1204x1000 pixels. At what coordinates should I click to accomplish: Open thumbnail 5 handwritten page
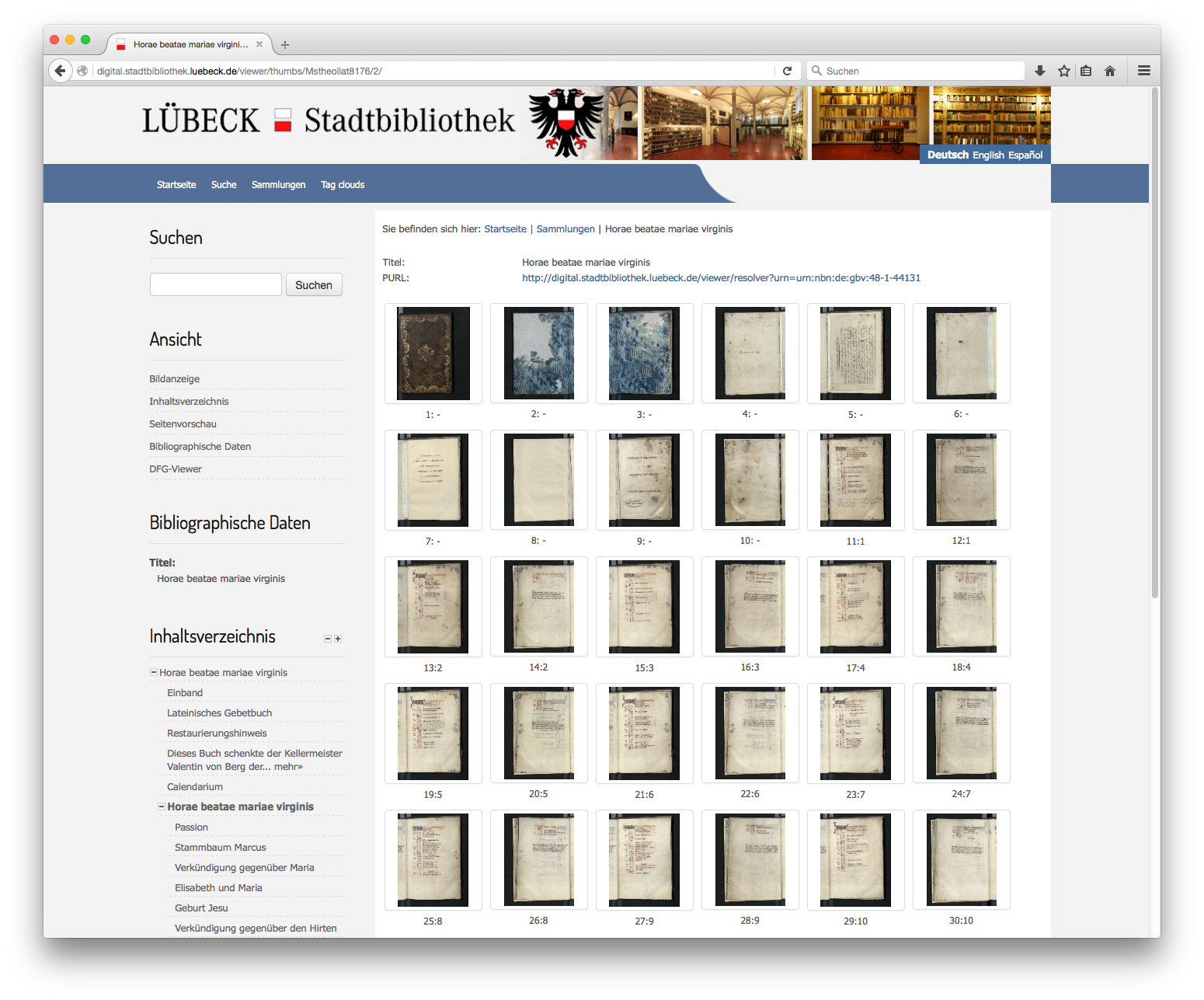856,354
